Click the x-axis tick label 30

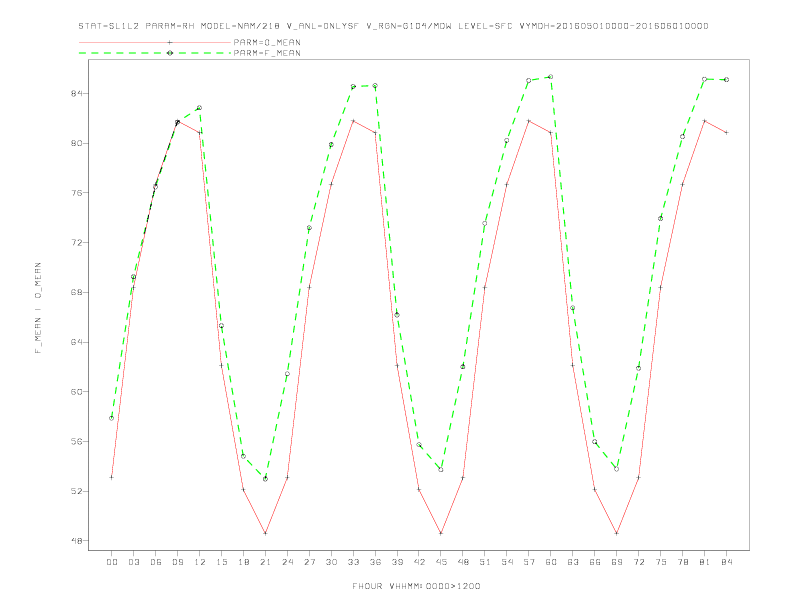pyautogui.click(x=331, y=562)
